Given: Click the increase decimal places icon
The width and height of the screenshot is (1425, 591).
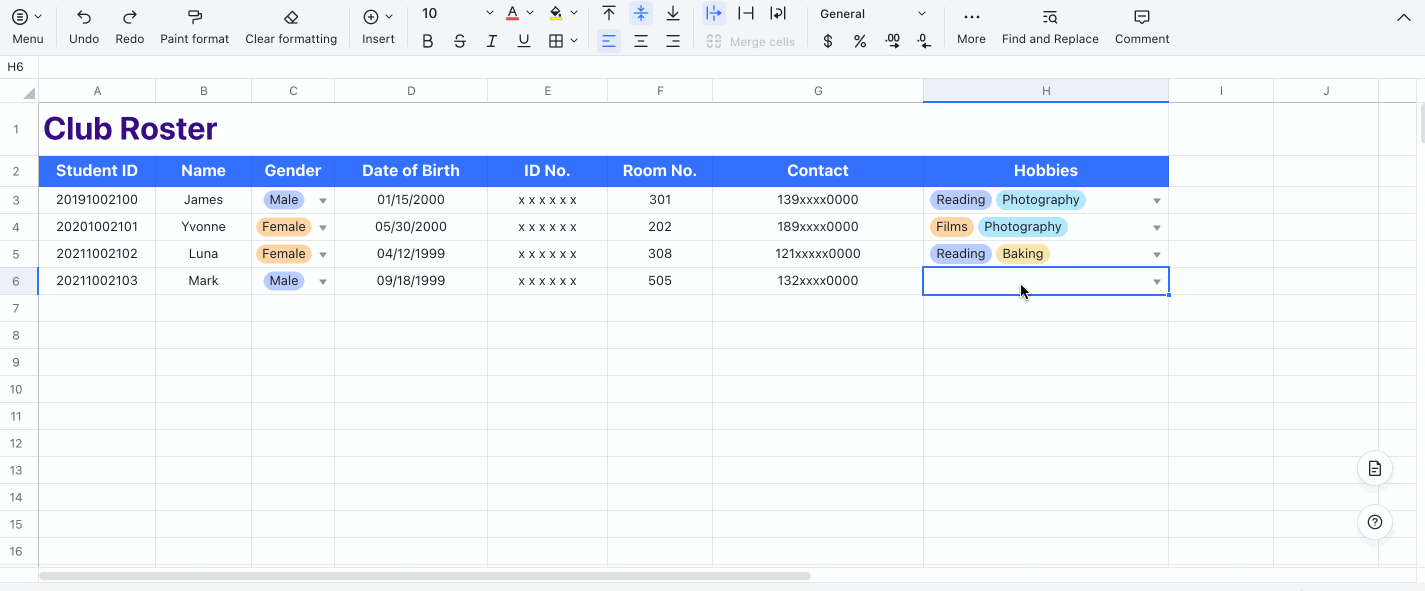Looking at the screenshot, I should click(893, 41).
